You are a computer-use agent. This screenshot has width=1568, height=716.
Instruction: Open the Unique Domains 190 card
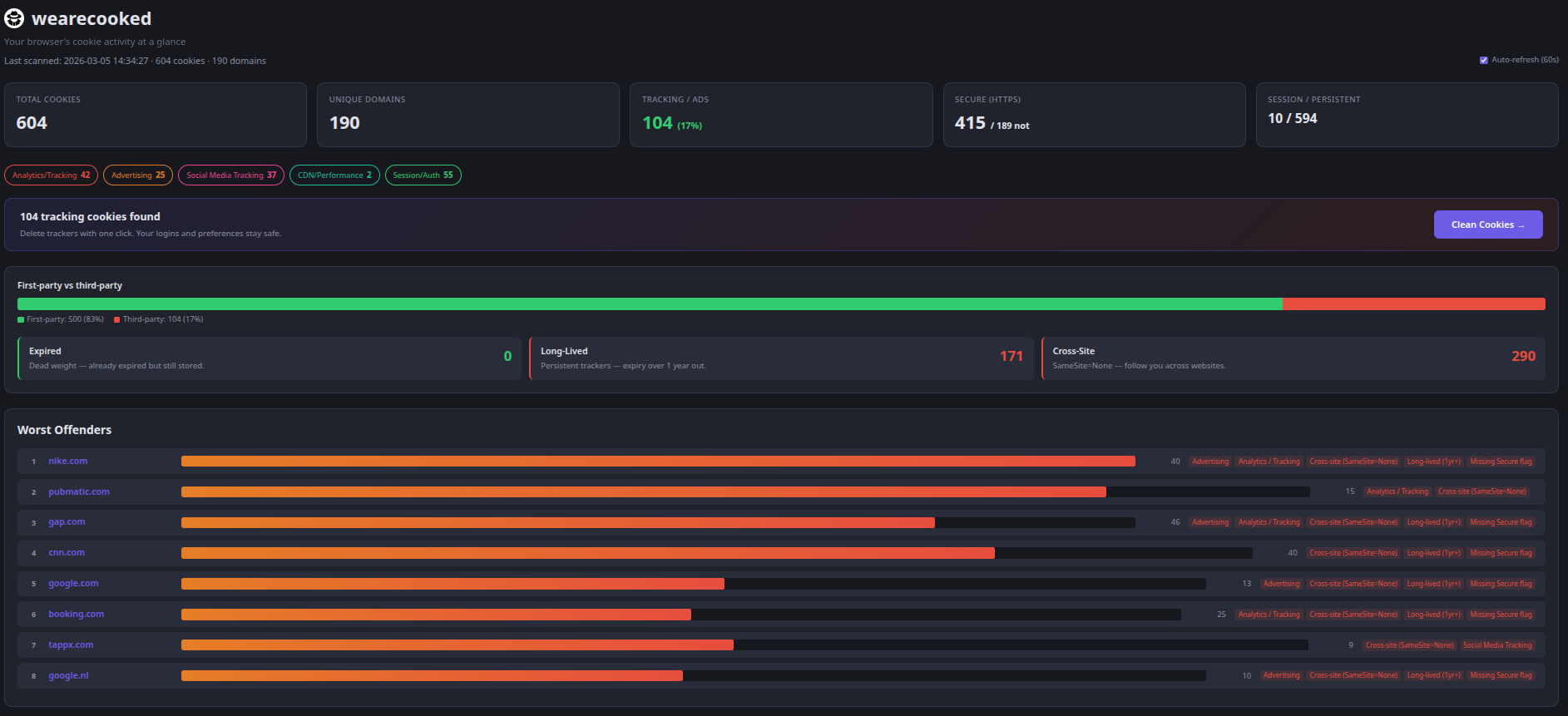(x=468, y=115)
